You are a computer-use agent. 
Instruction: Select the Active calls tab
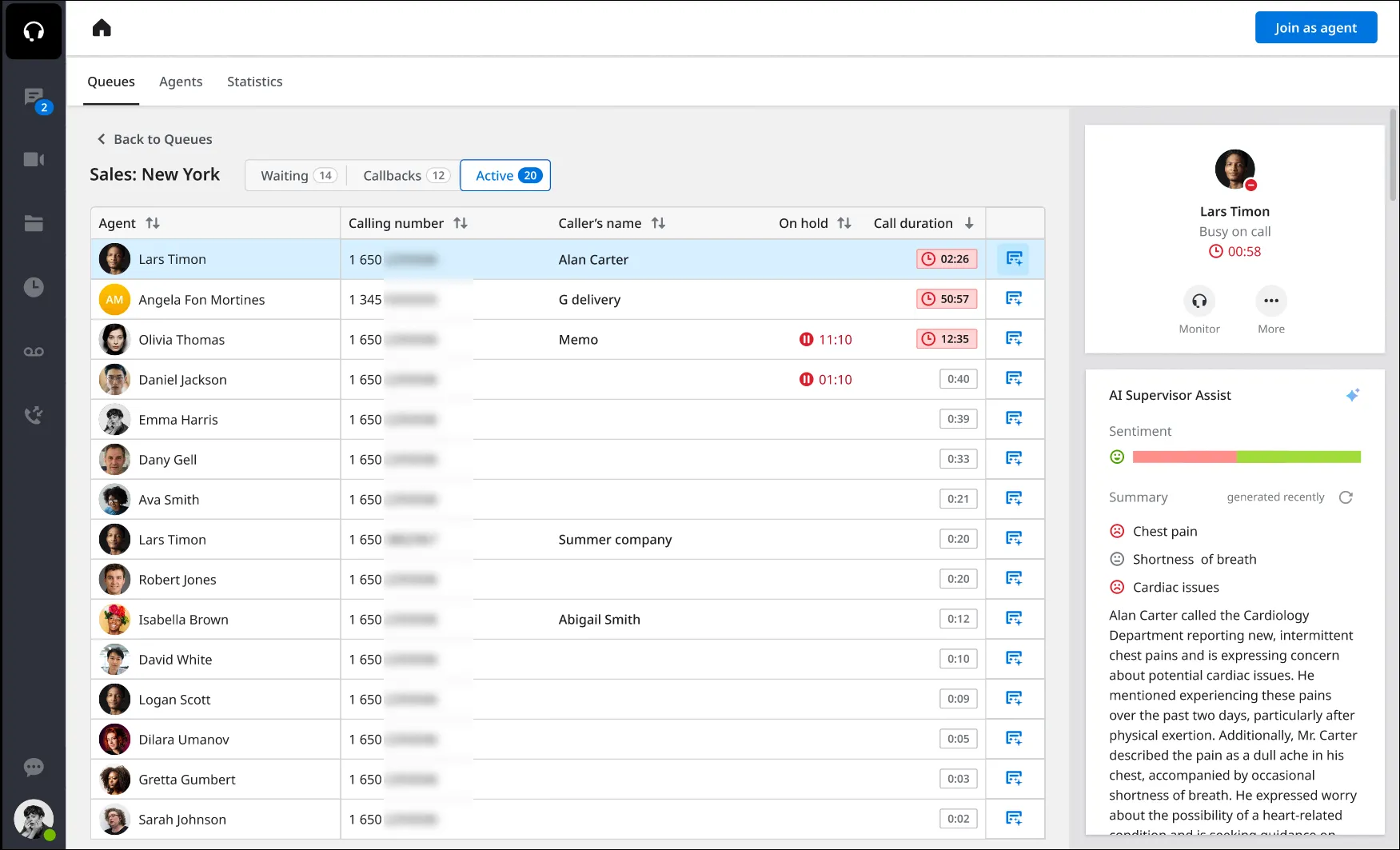[505, 176]
